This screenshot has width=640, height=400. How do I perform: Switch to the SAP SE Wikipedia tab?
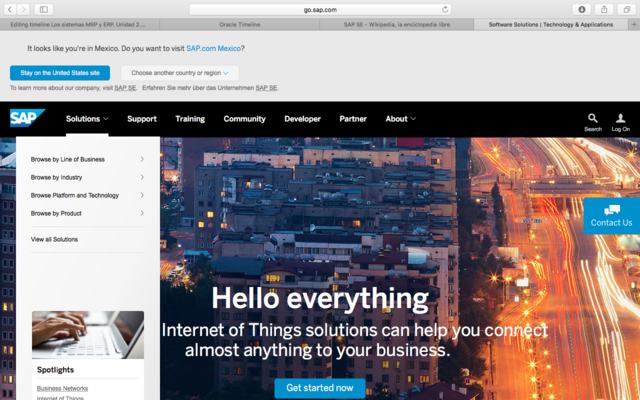(x=397, y=24)
